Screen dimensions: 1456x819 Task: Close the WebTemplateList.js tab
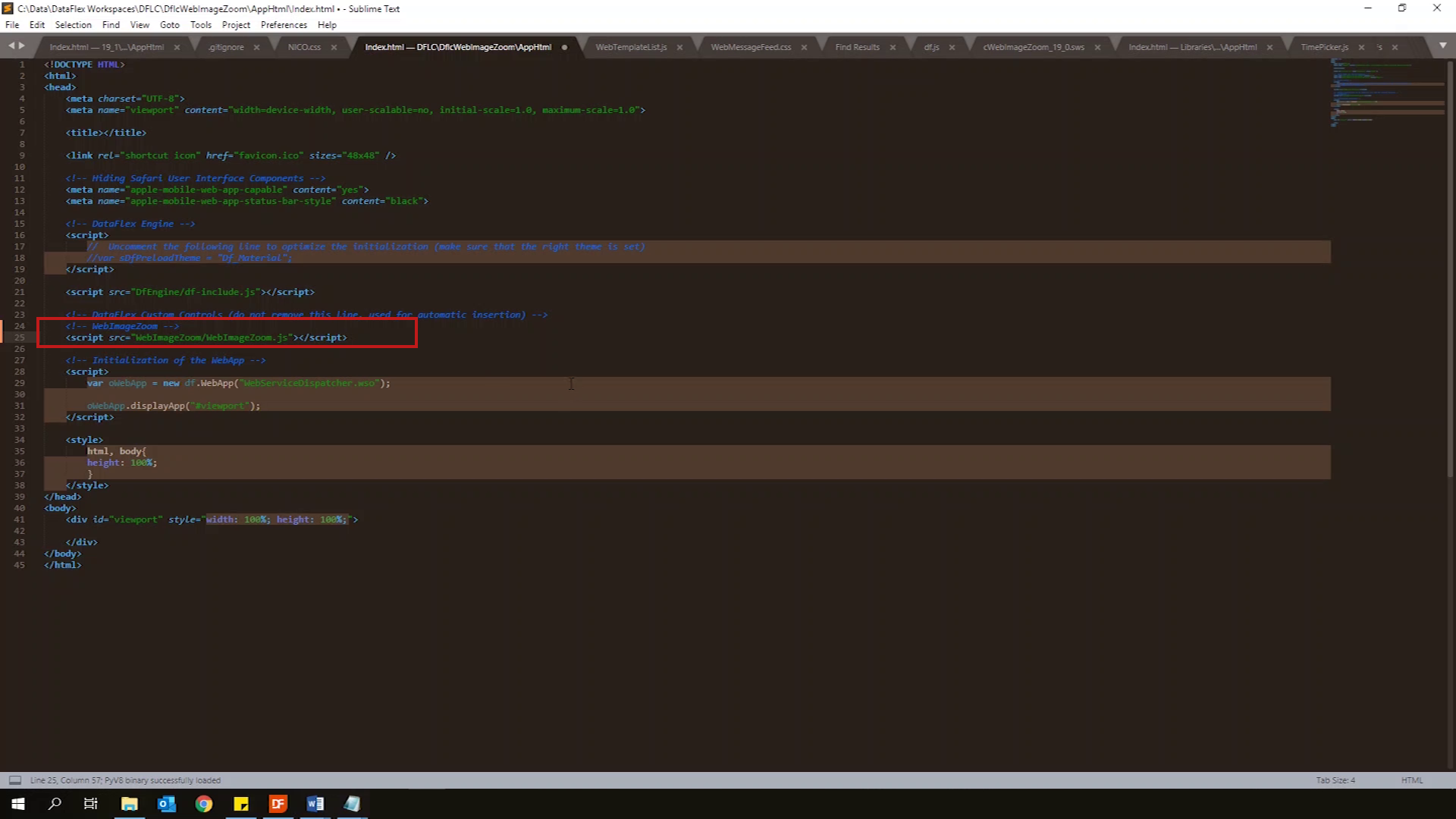(679, 47)
